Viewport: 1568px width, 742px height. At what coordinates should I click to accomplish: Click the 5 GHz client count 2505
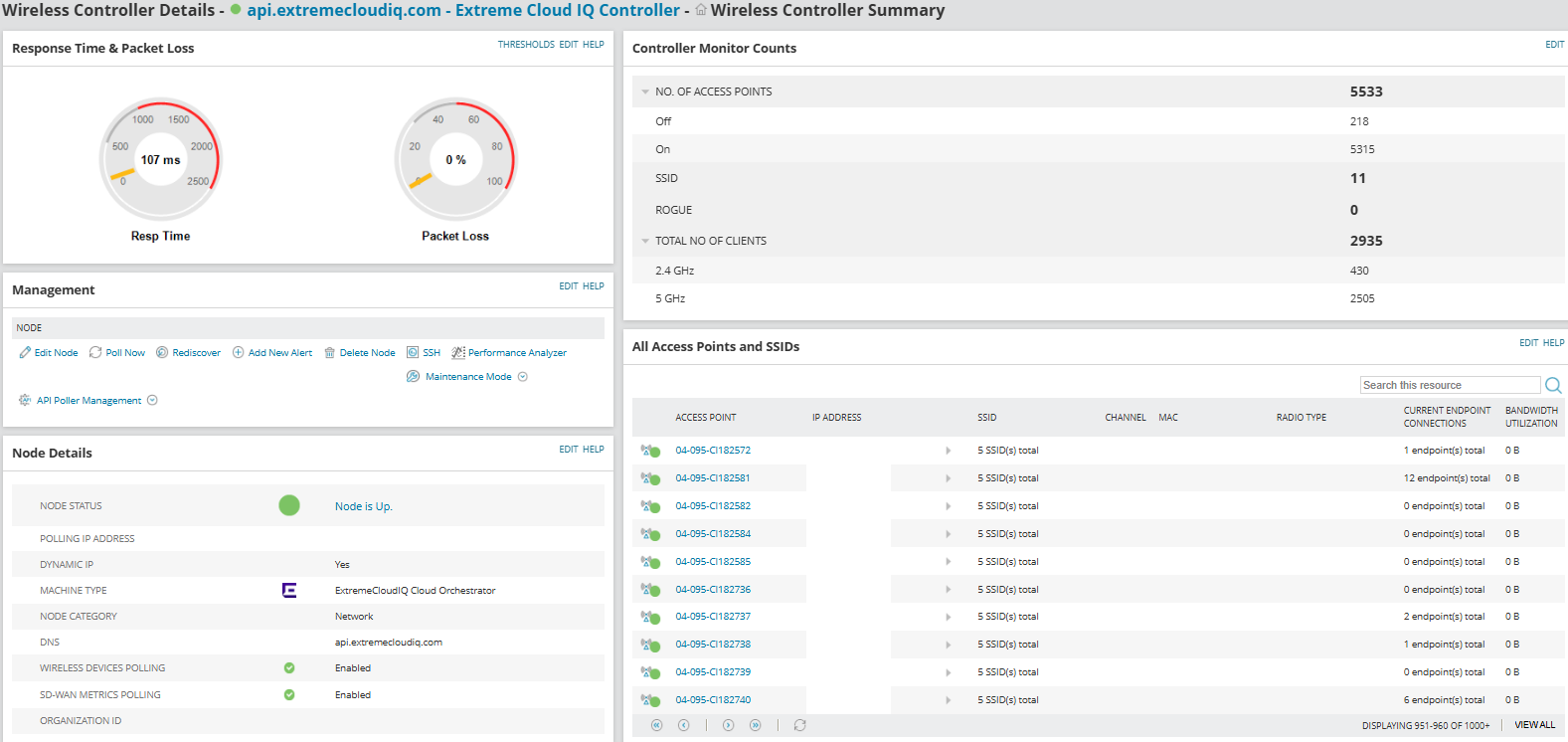pos(1362,298)
